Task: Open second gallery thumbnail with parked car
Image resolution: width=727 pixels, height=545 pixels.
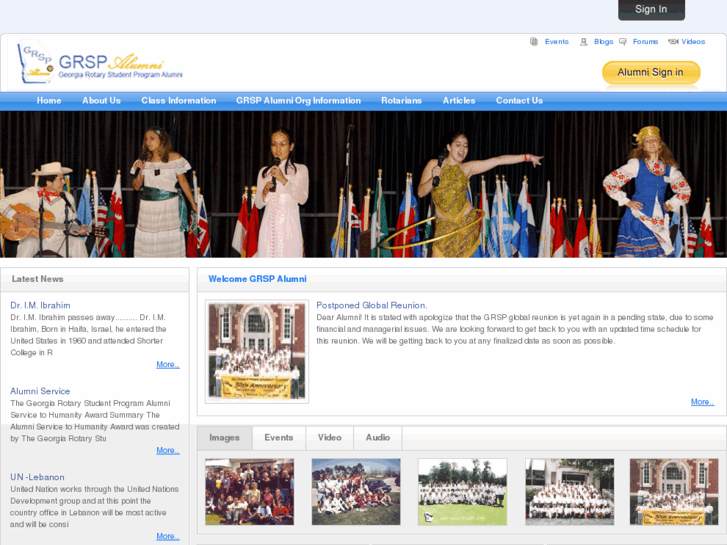Action: point(356,492)
